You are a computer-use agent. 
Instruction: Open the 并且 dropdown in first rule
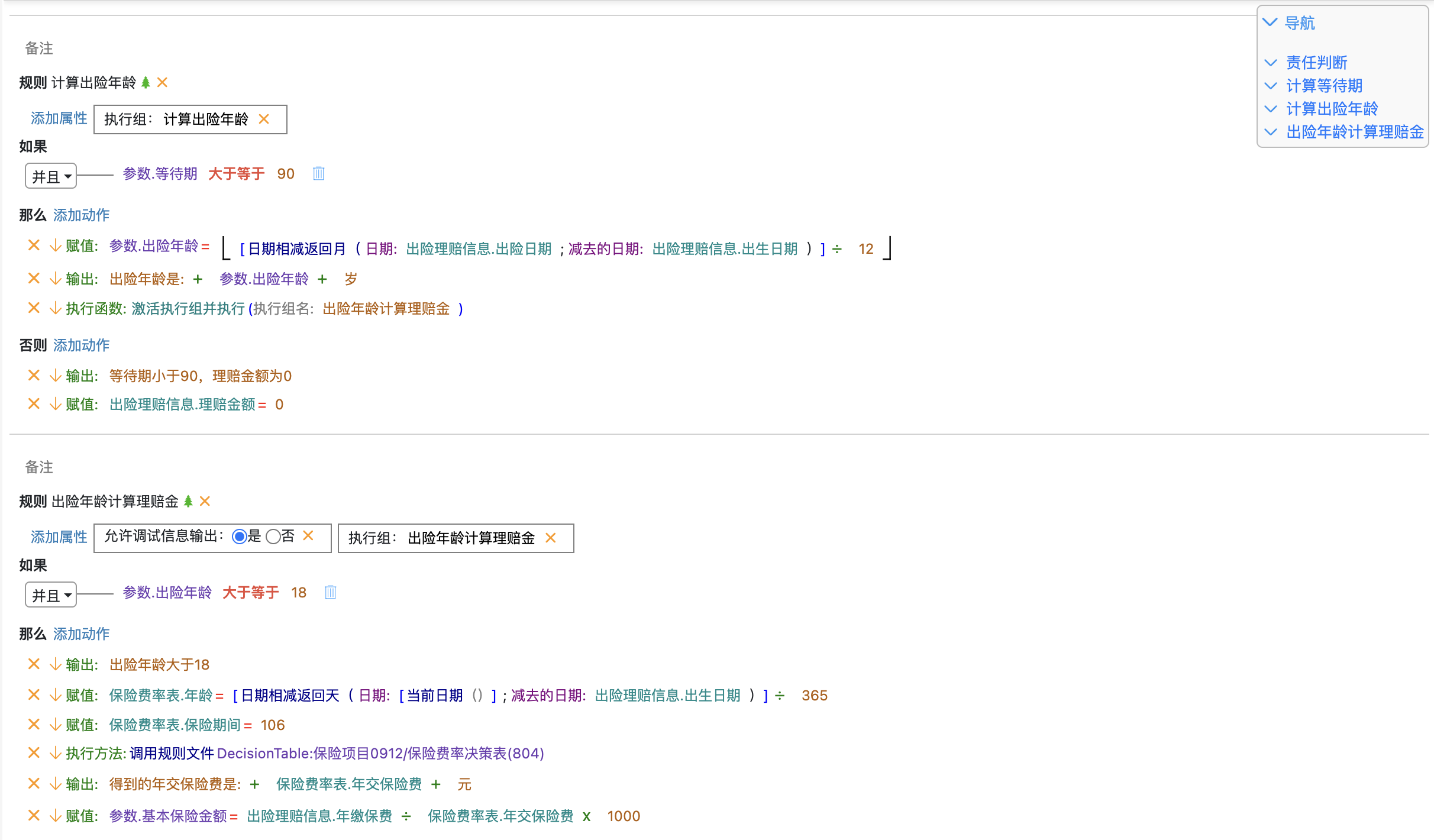click(x=51, y=176)
